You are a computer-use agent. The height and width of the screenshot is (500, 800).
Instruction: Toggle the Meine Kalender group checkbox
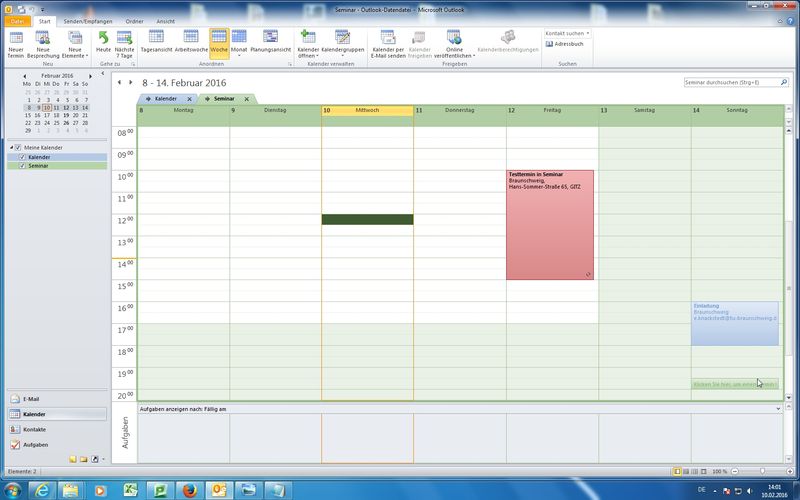[x=18, y=147]
